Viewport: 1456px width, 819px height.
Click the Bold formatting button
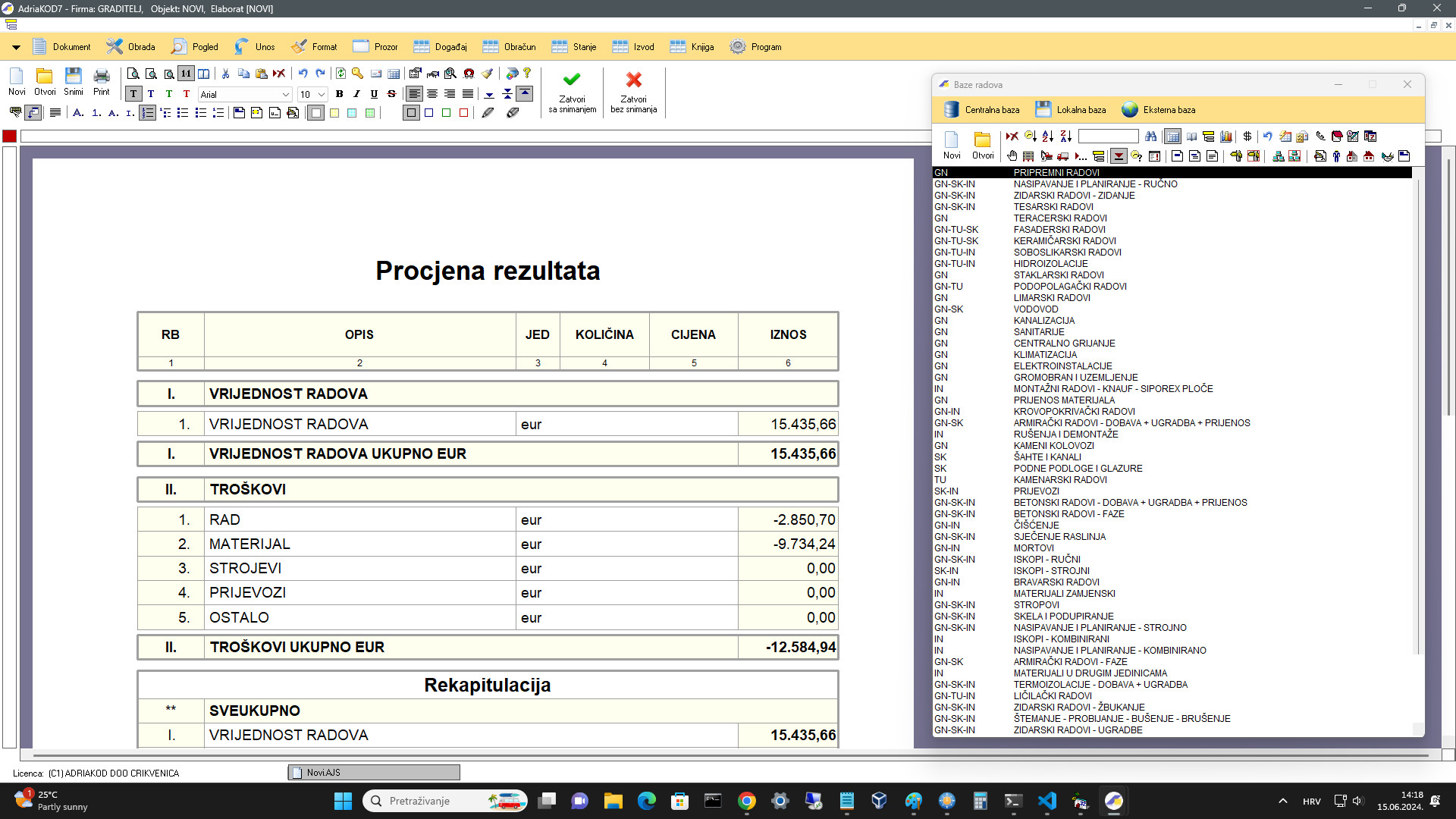(x=340, y=94)
